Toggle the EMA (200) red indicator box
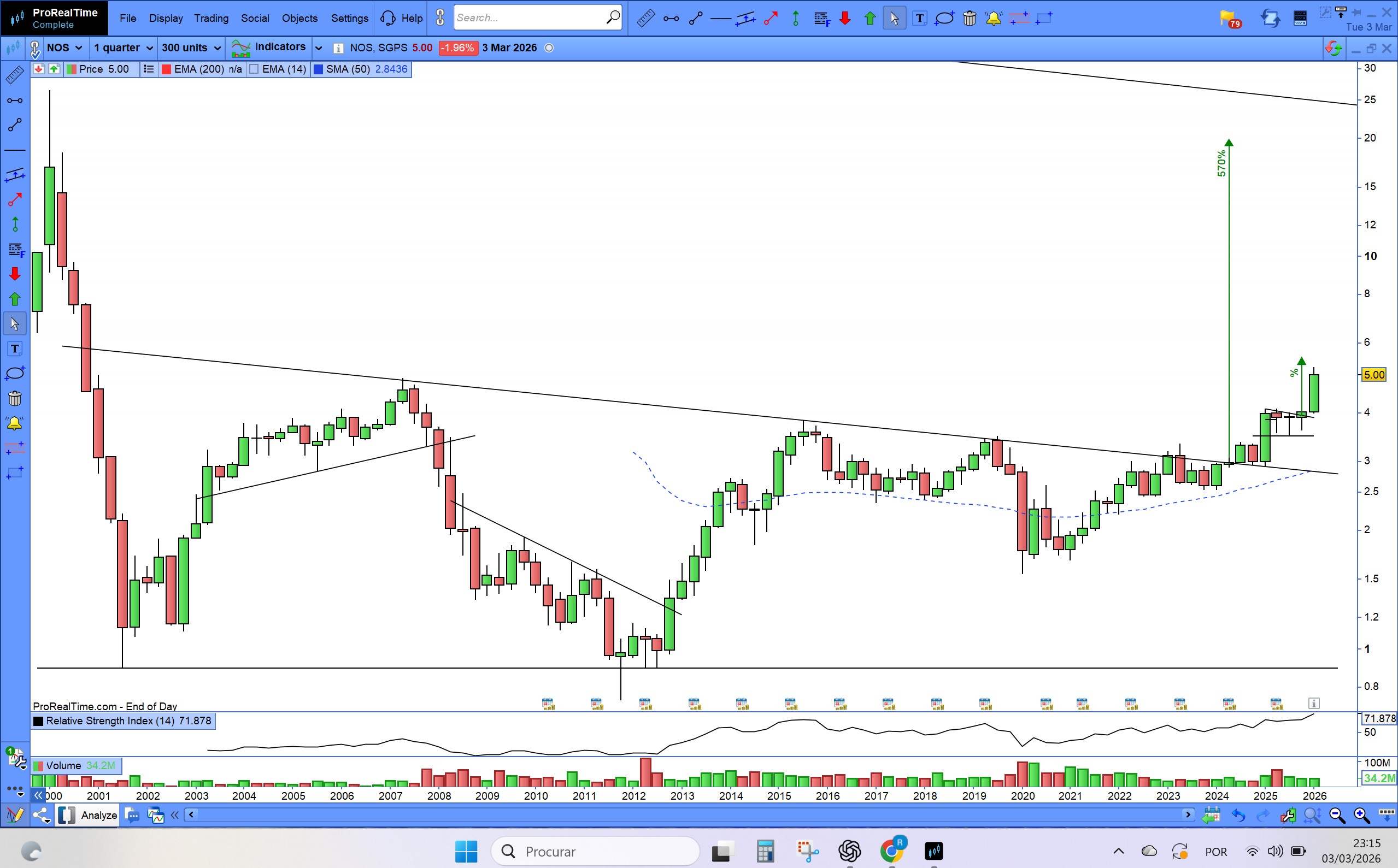Viewport: 1398px width, 868px height. (x=167, y=69)
